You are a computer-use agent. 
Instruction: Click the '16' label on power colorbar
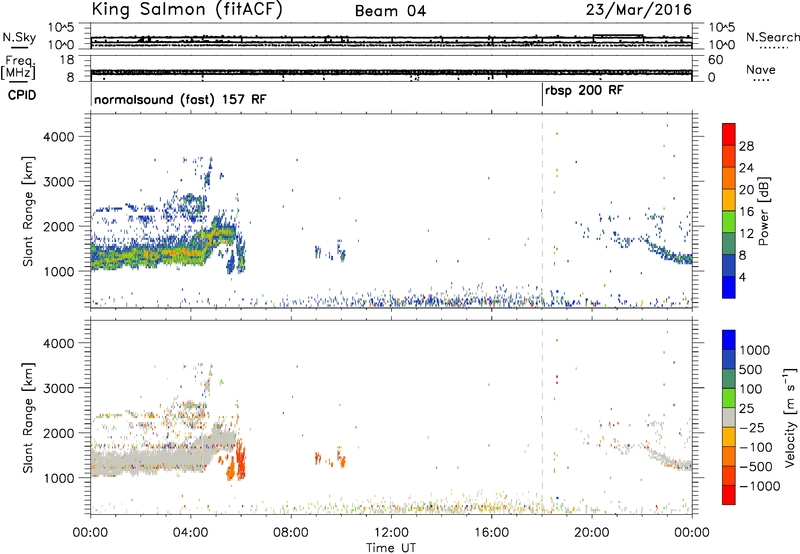(x=746, y=212)
